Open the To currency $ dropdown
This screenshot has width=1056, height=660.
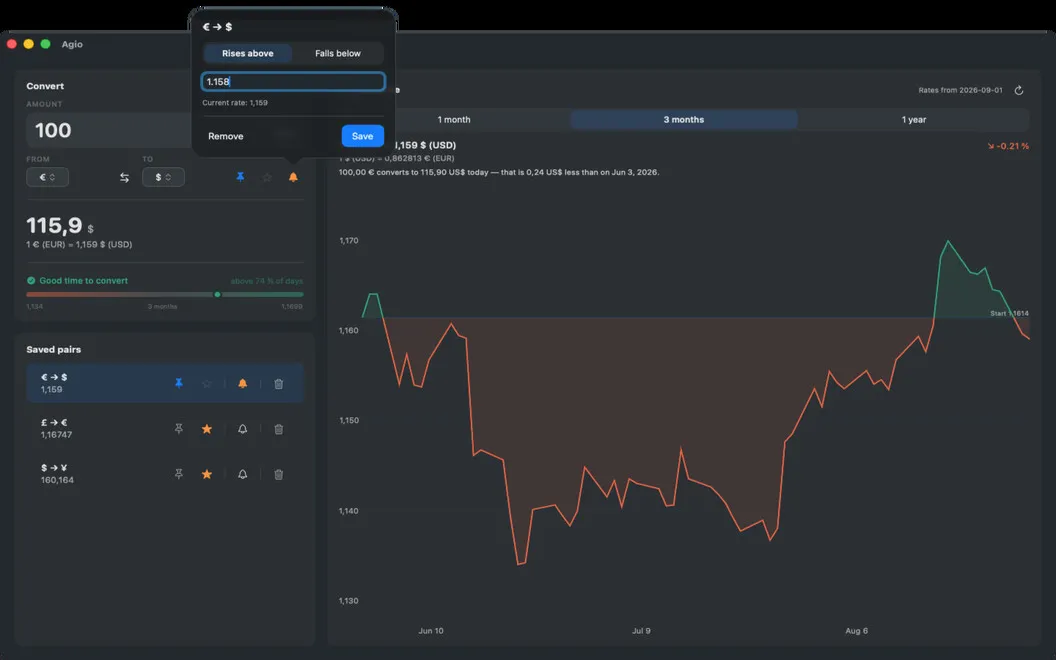(x=163, y=177)
